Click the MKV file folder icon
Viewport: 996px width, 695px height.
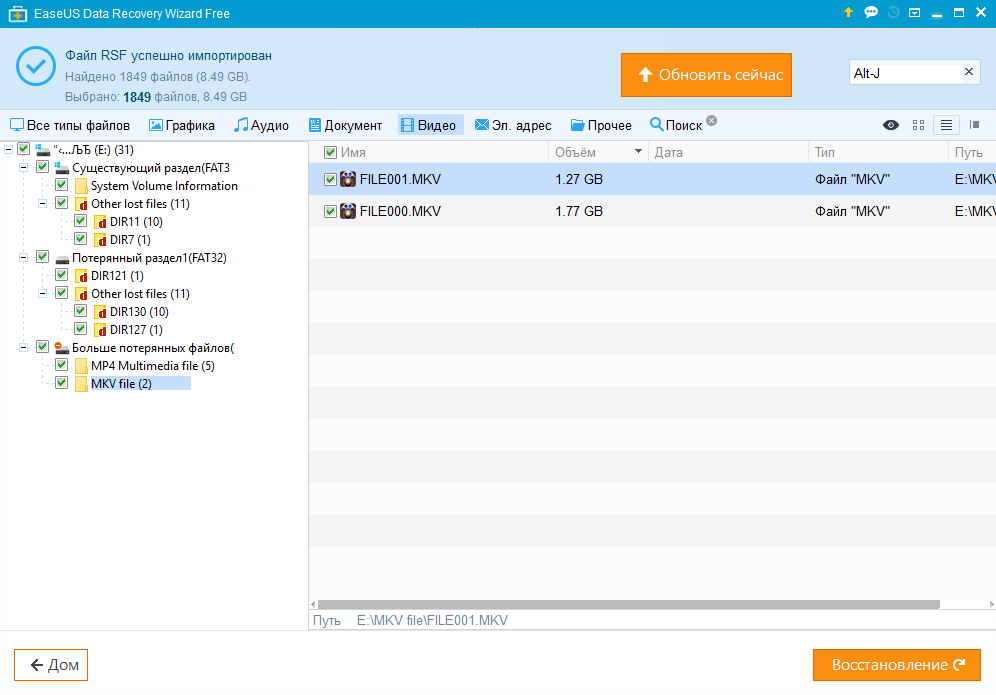click(81, 384)
